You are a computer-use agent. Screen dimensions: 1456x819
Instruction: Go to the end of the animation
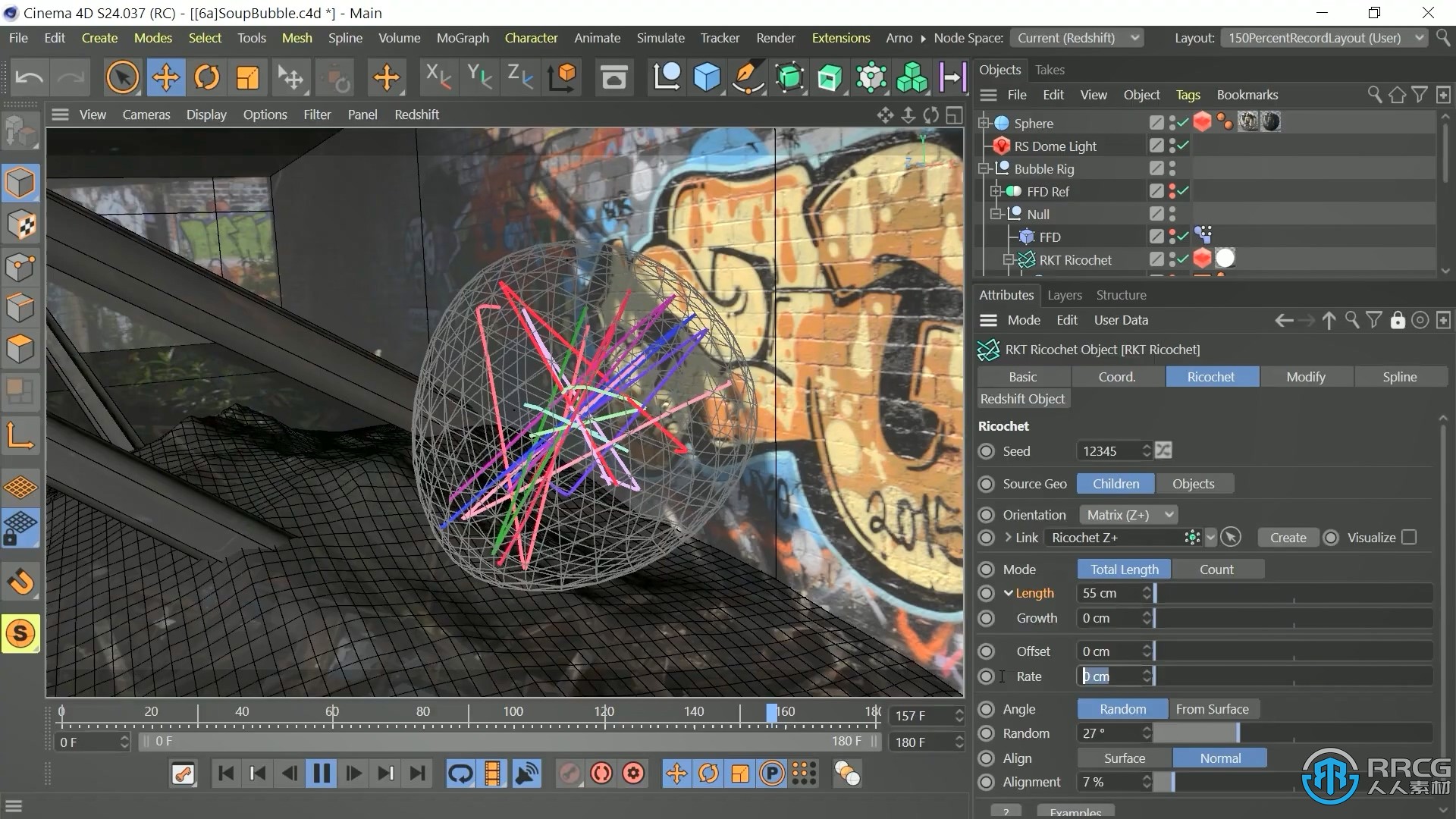(417, 773)
